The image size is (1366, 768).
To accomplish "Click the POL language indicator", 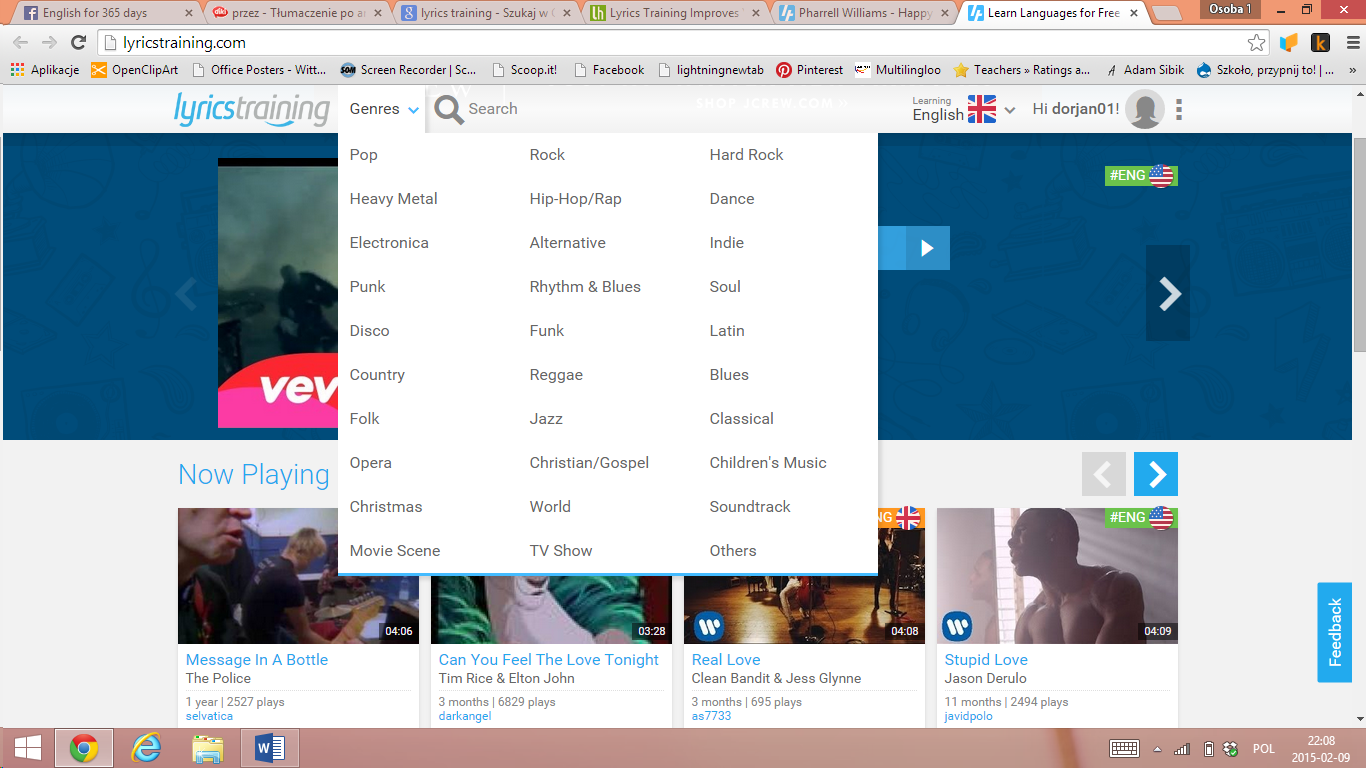I will coord(1264,748).
